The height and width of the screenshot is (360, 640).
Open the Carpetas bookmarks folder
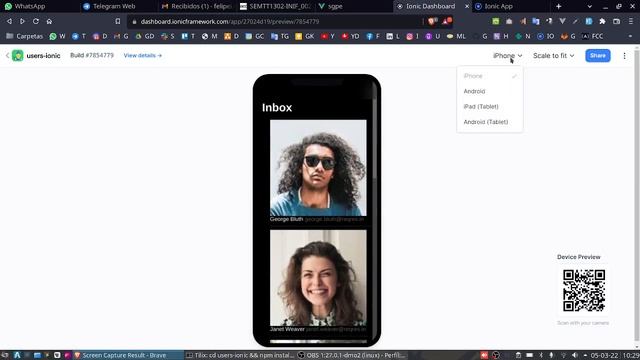24,36
